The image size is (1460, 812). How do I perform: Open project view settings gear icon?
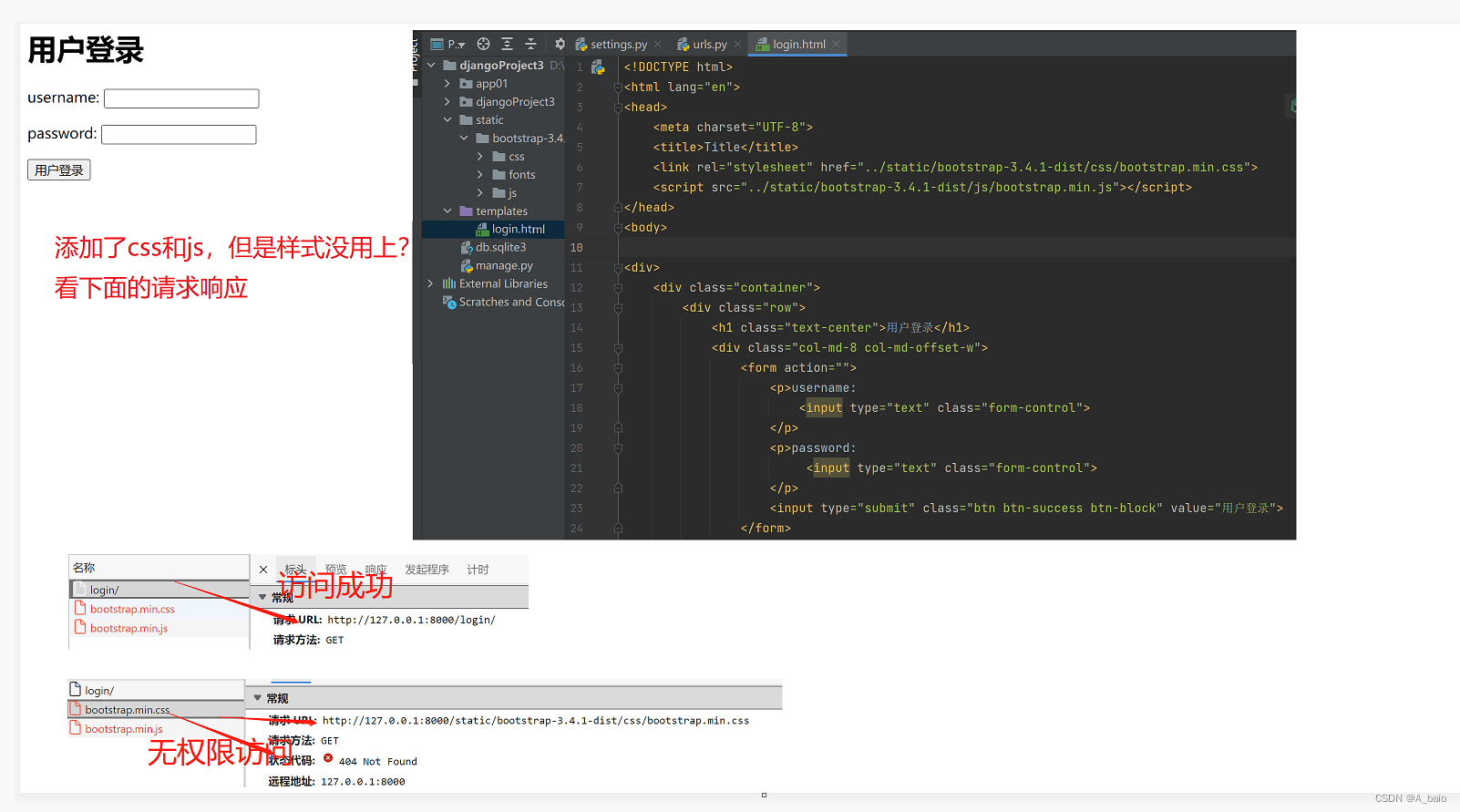tap(560, 44)
